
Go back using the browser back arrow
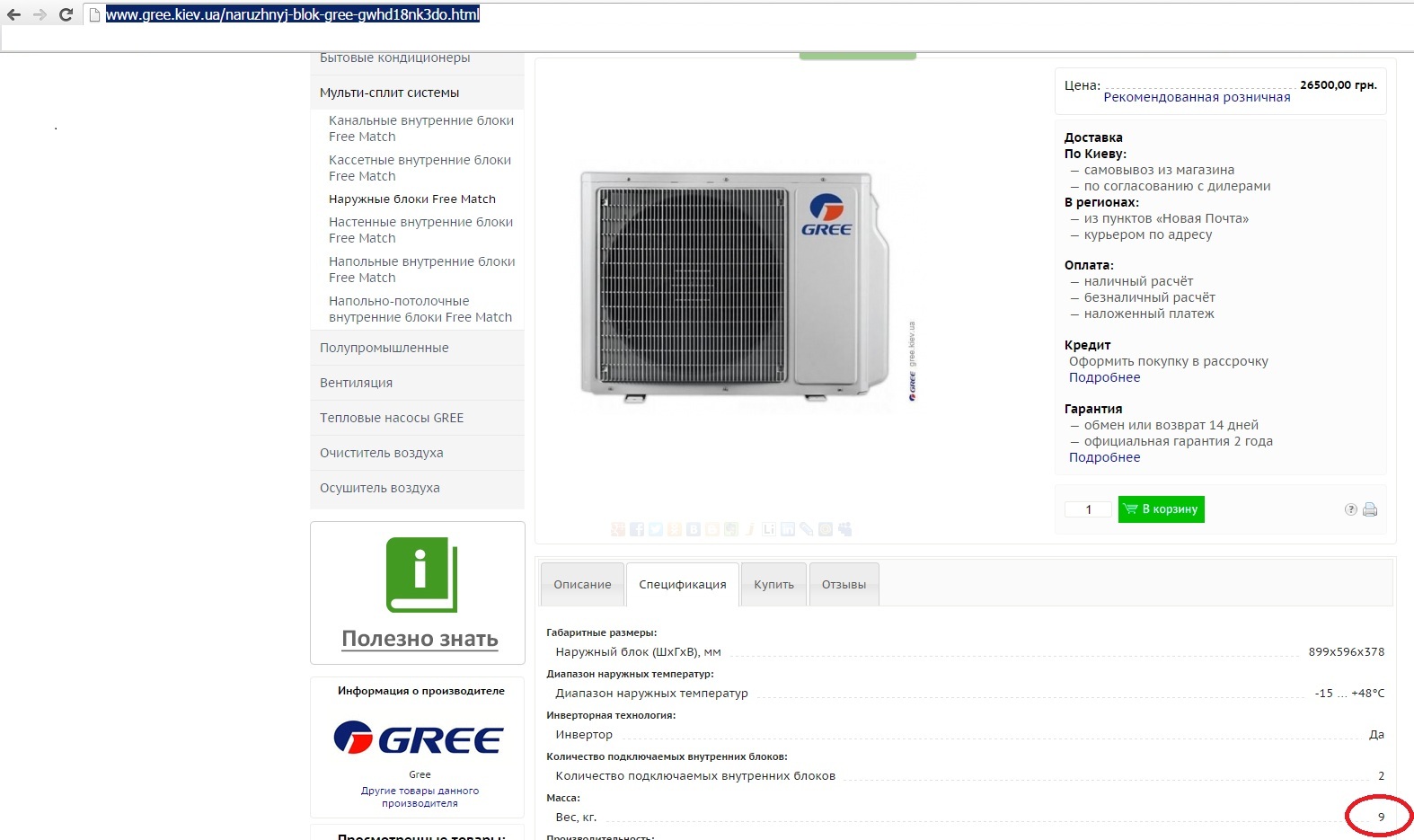(x=13, y=14)
